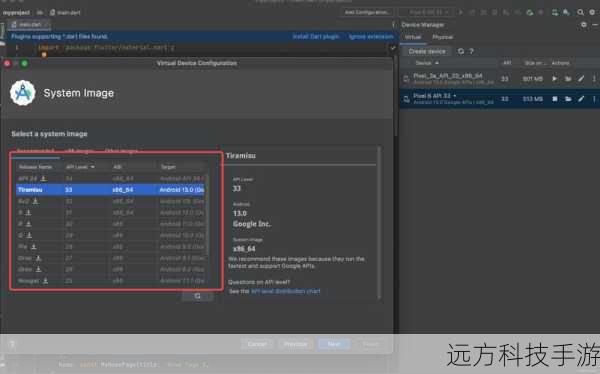Click Cancel in the dialog
600x374 pixels.
[257, 344]
